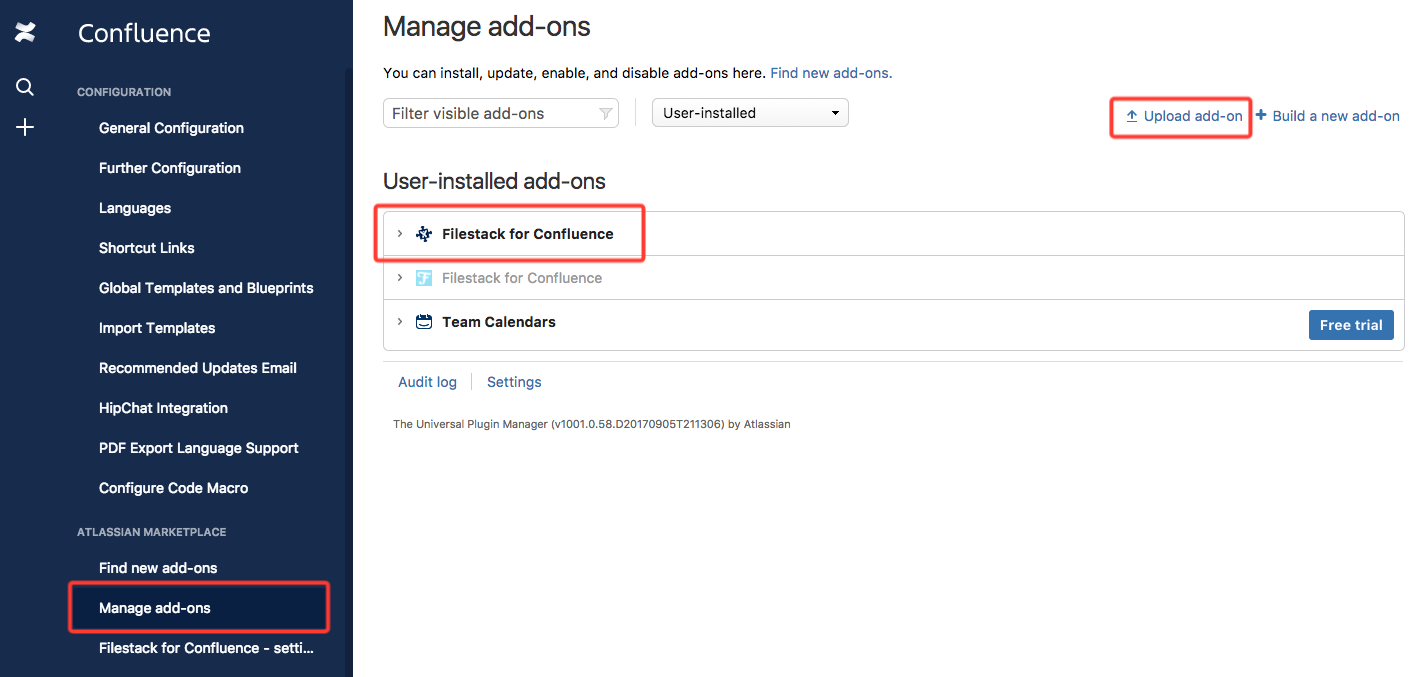Viewport: 1418px width, 677px height.
Task: Click the plus create icon in sidebar
Action: [x=25, y=127]
